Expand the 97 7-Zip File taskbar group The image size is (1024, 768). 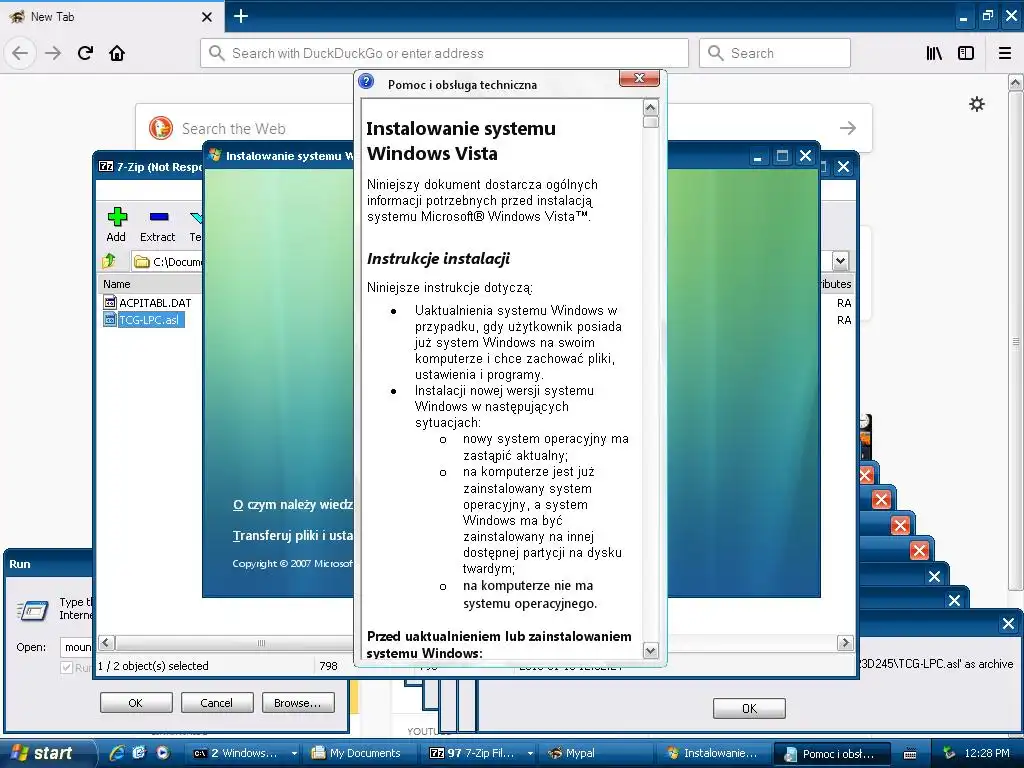coord(530,754)
